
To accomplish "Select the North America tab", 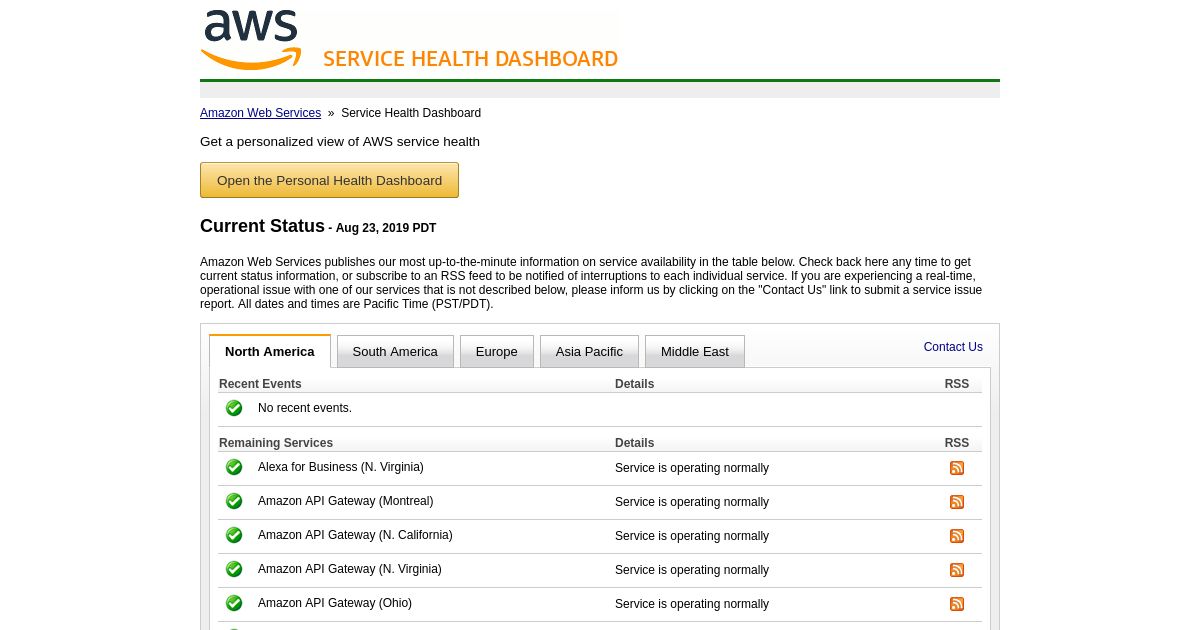I will click(x=270, y=351).
